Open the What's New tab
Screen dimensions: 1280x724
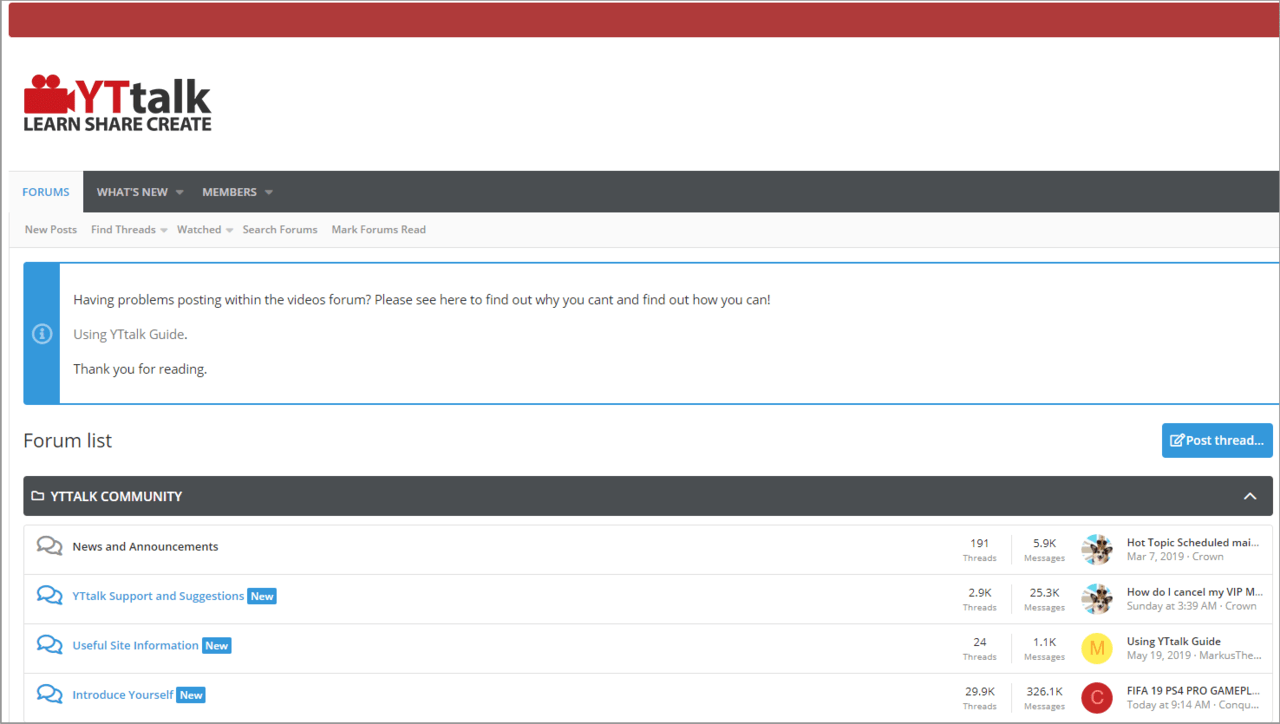pos(132,192)
